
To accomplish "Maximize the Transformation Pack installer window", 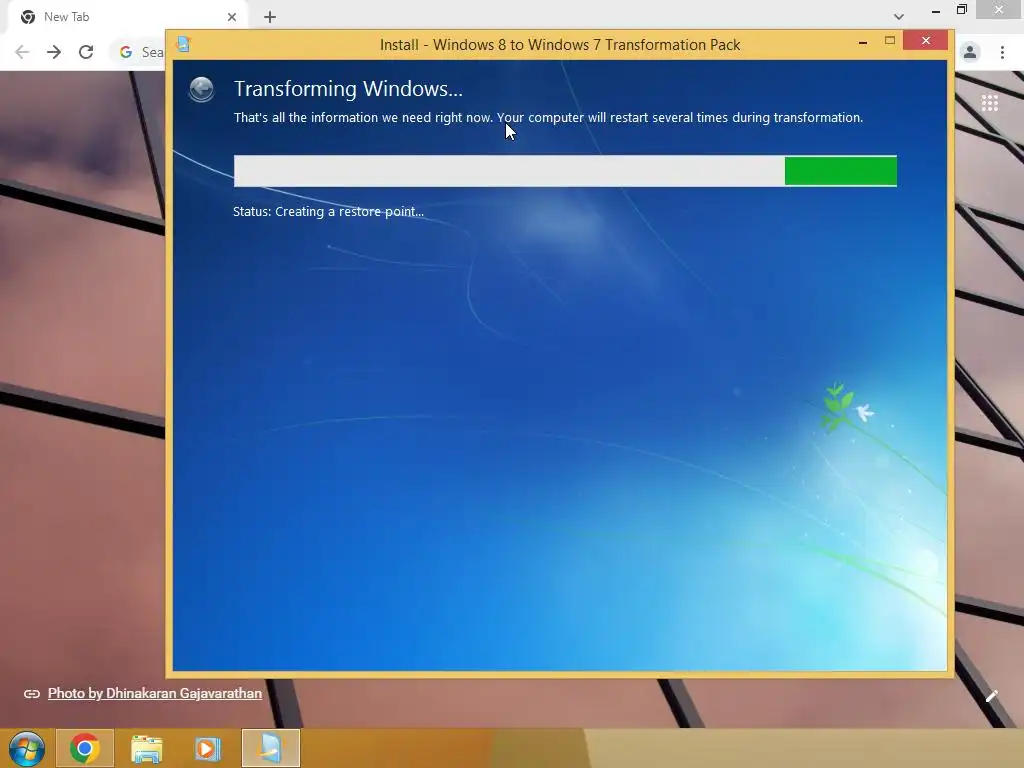I will pos(889,41).
